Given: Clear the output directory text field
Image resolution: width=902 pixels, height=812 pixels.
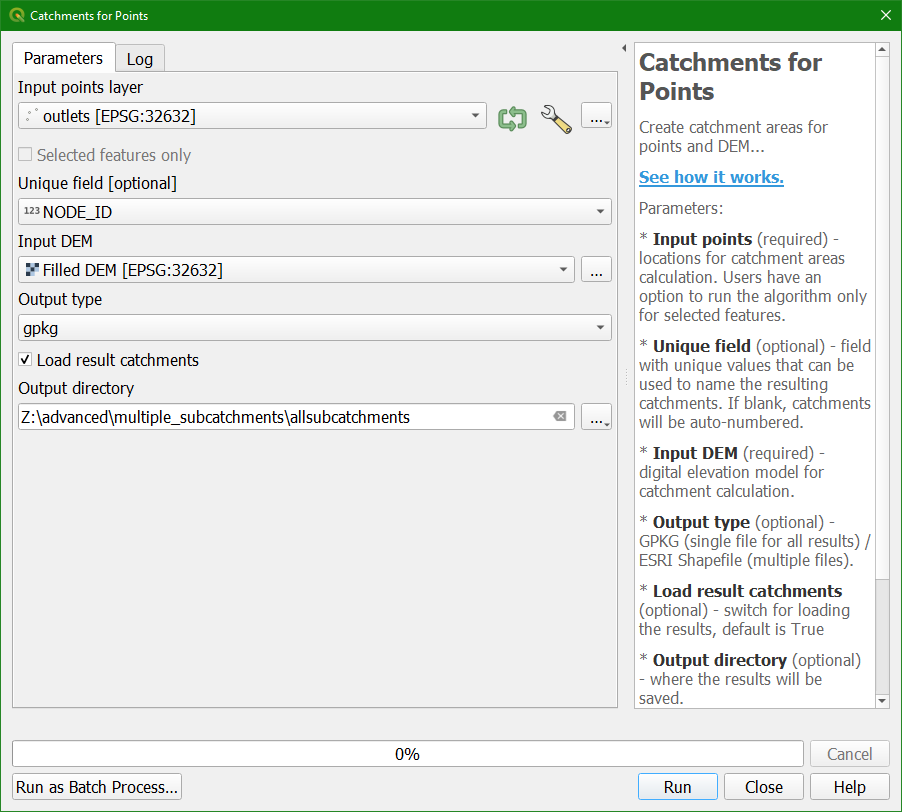Looking at the screenshot, I should (561, 417).
